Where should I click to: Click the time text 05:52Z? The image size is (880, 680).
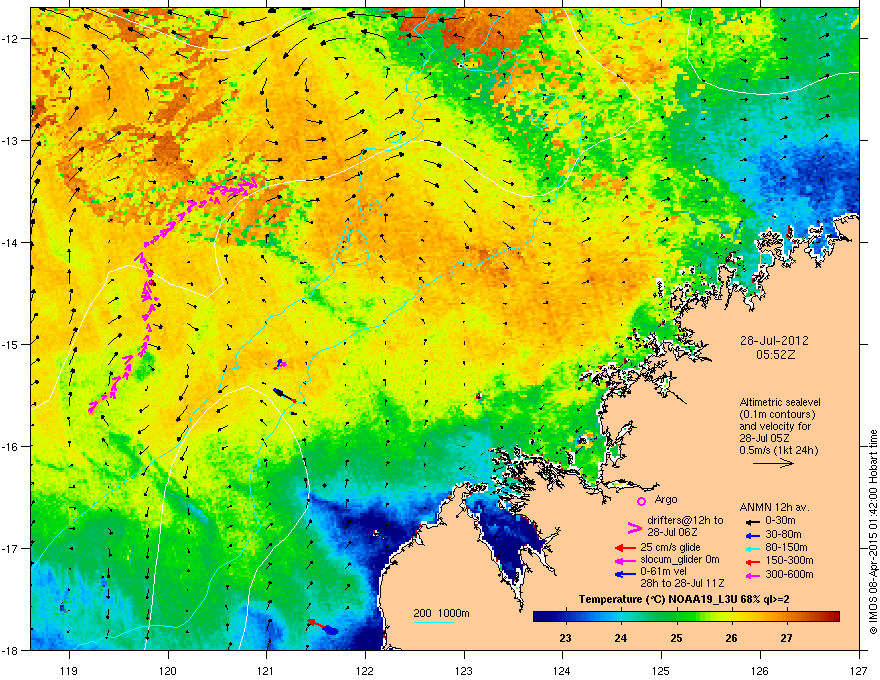tap(775, 355)
